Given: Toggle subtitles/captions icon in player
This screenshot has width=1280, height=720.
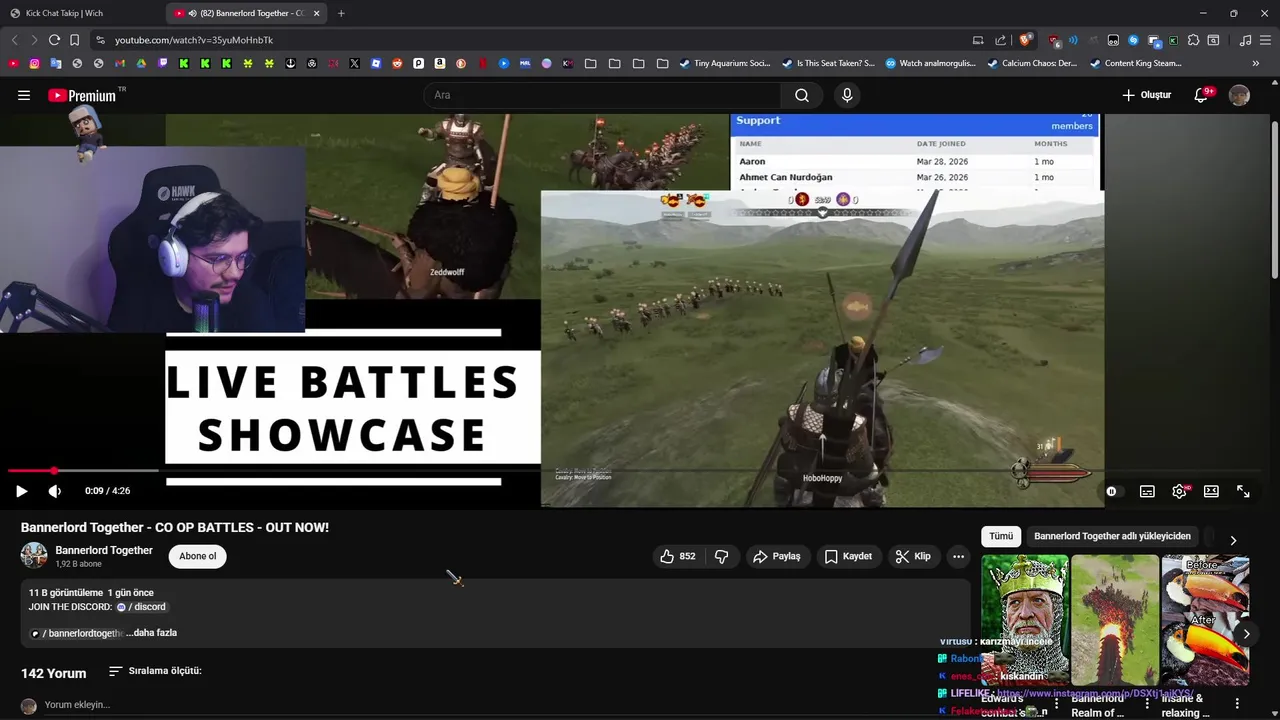Looking at the screenshot, I should [x=1147, y=491].
